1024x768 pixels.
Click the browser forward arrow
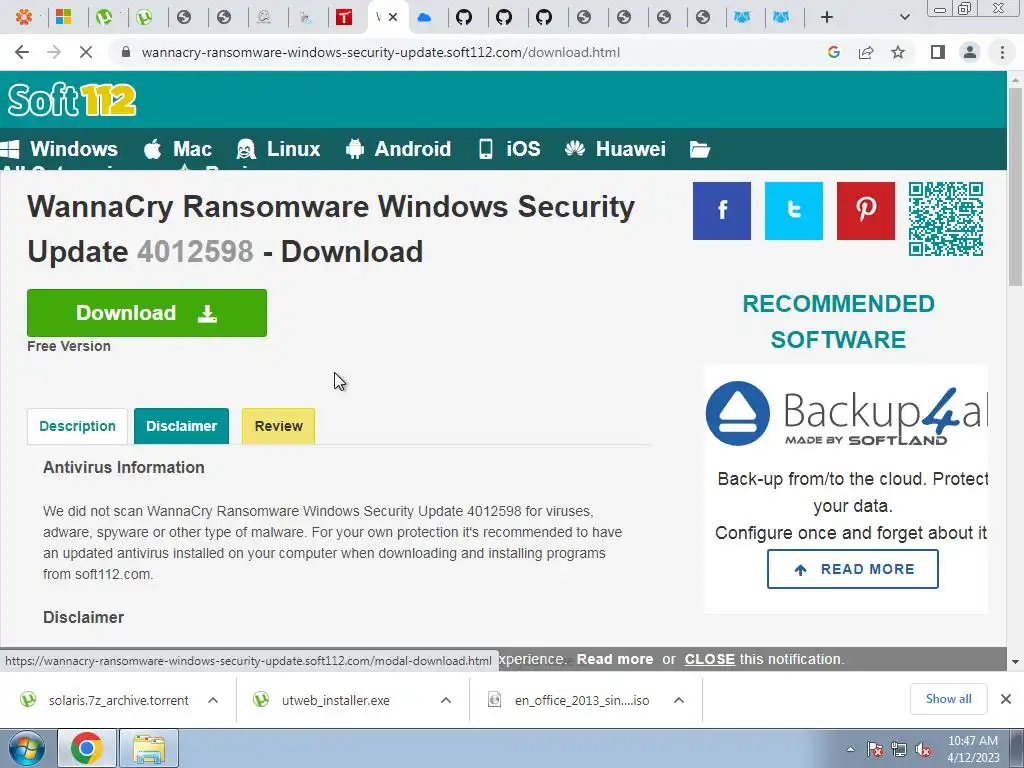coord(54,52)
